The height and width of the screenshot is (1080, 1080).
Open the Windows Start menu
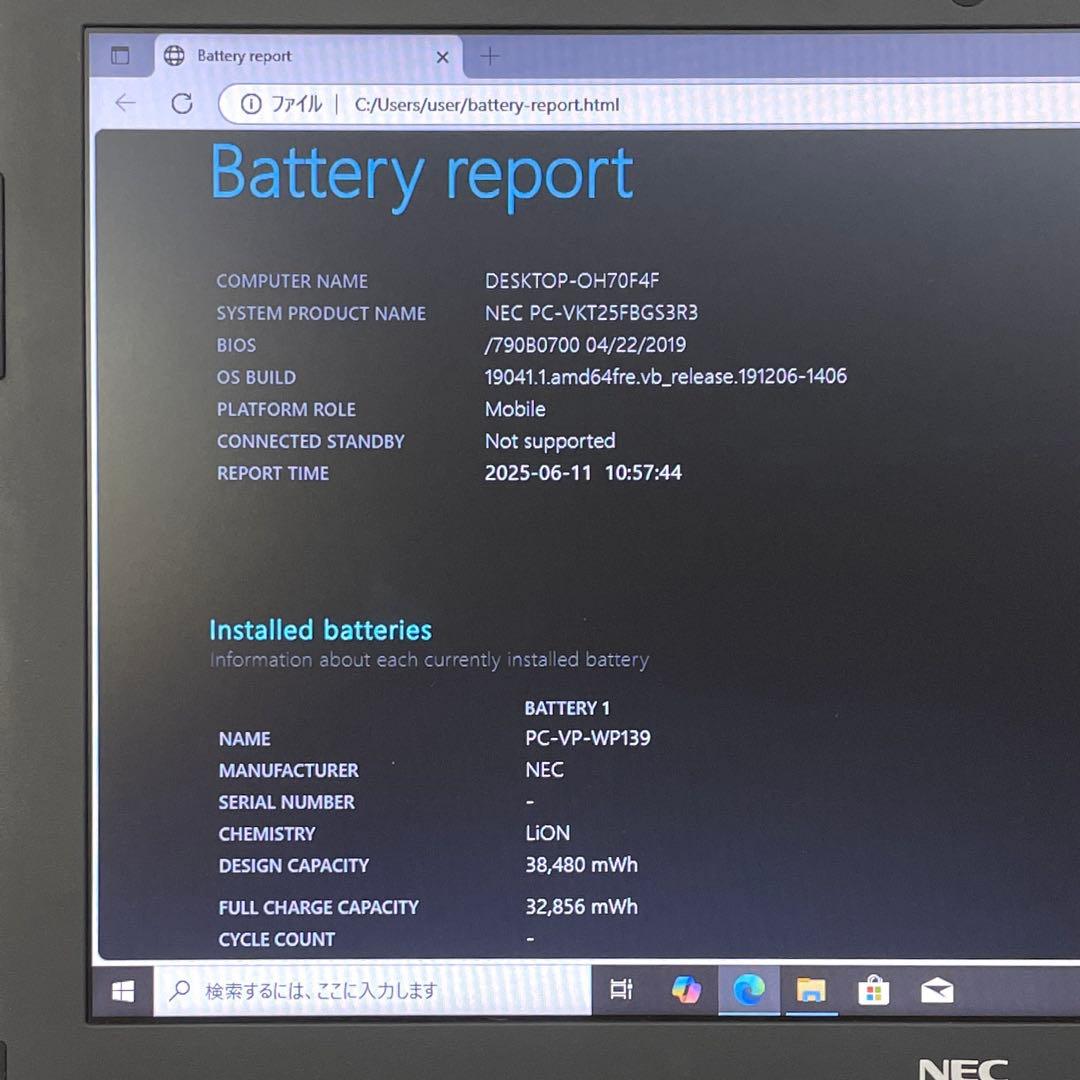122,990
